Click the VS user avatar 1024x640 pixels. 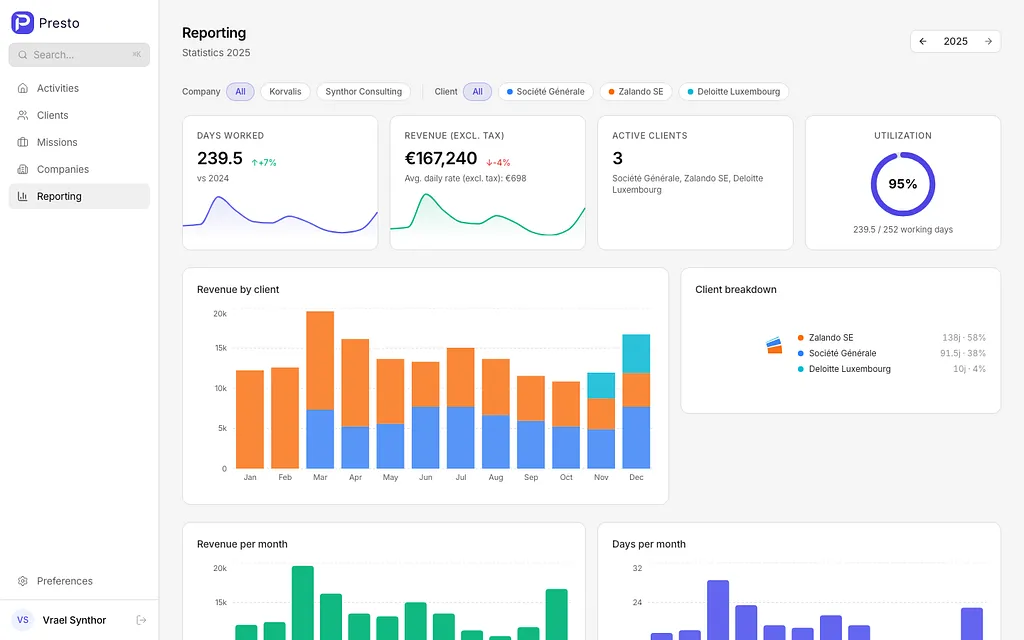pos(23,620)
